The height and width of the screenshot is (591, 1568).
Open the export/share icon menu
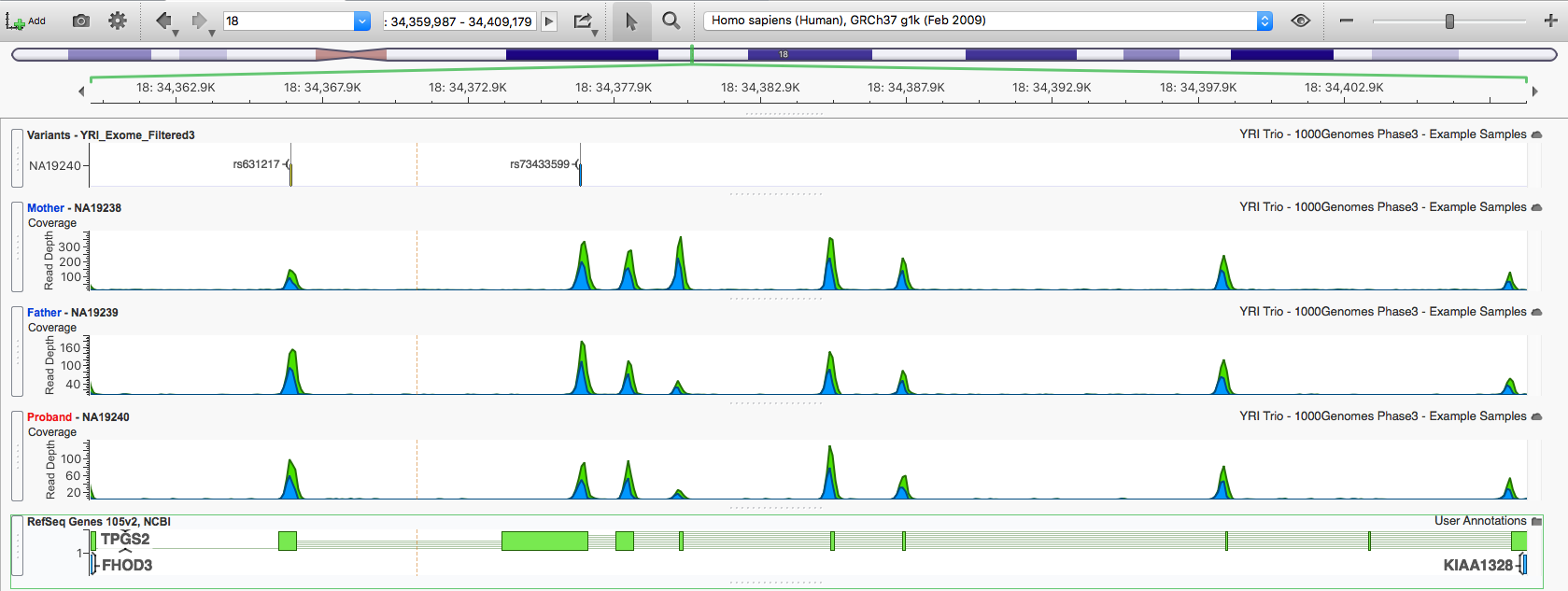pos(583,21)
